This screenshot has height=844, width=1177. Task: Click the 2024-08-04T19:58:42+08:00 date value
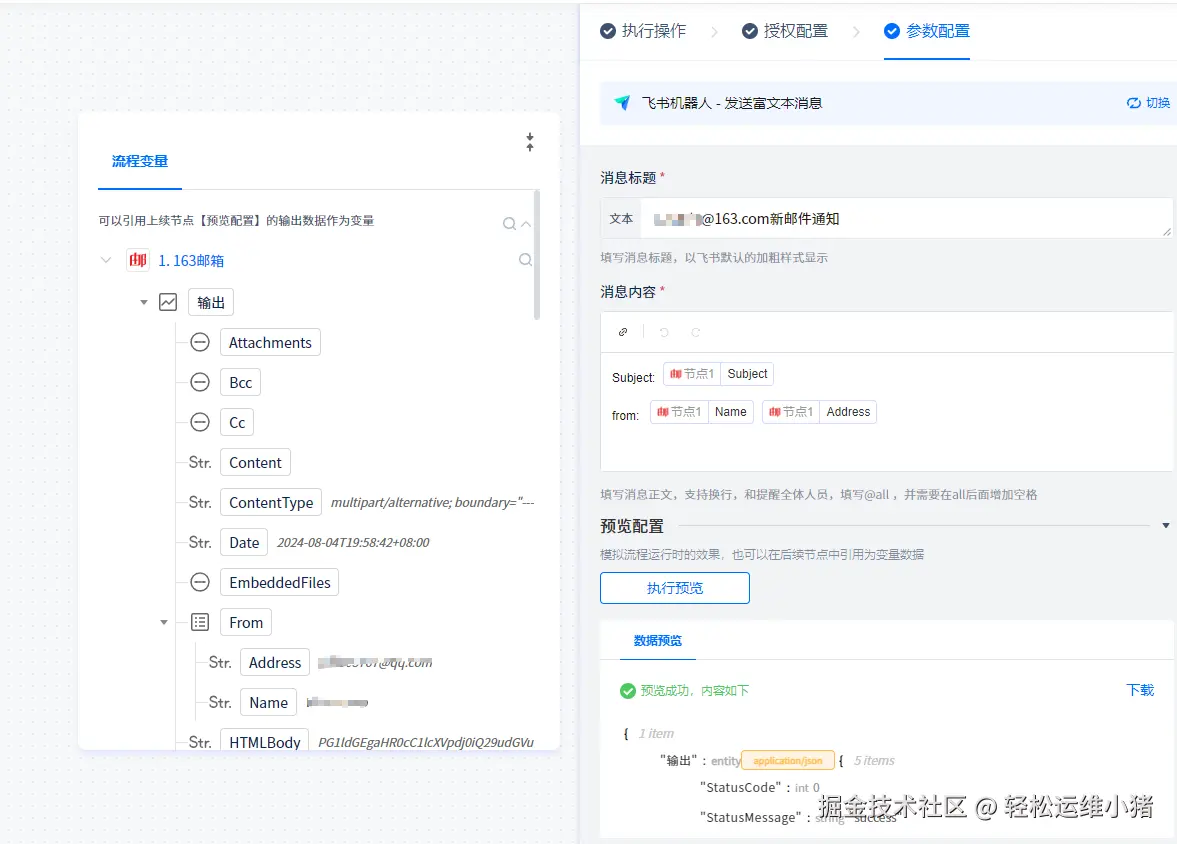click(x=353, y=542)
